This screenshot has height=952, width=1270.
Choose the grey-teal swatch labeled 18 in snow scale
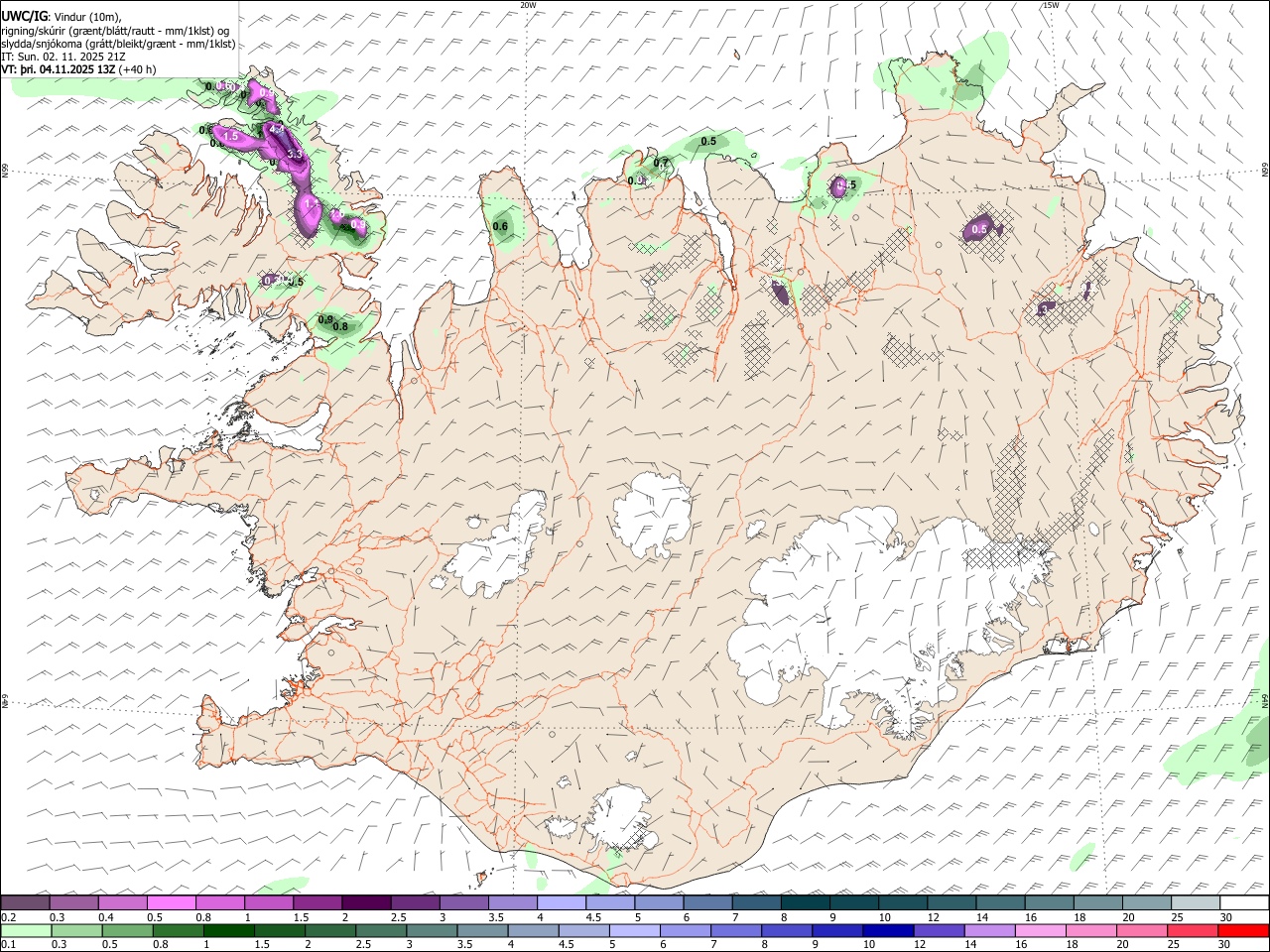coord(1098,902)
